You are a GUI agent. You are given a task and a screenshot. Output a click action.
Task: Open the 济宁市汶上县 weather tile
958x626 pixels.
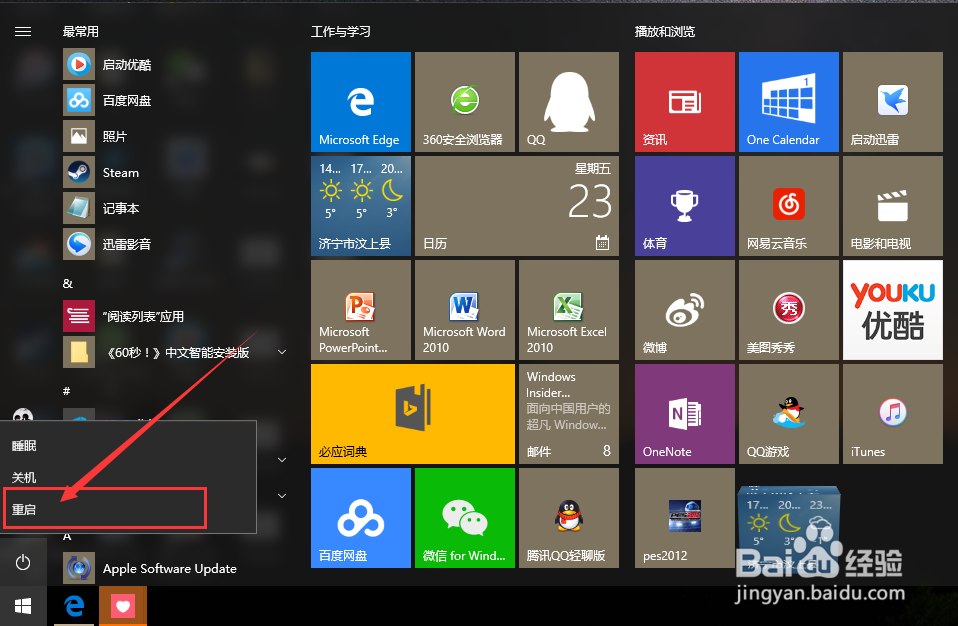tap(360, 206)
